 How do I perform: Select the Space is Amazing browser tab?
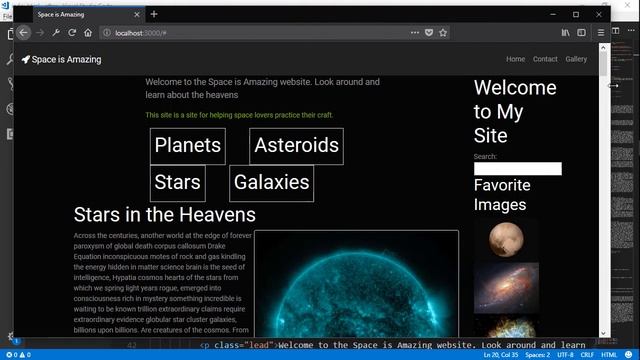coord(89,15)
